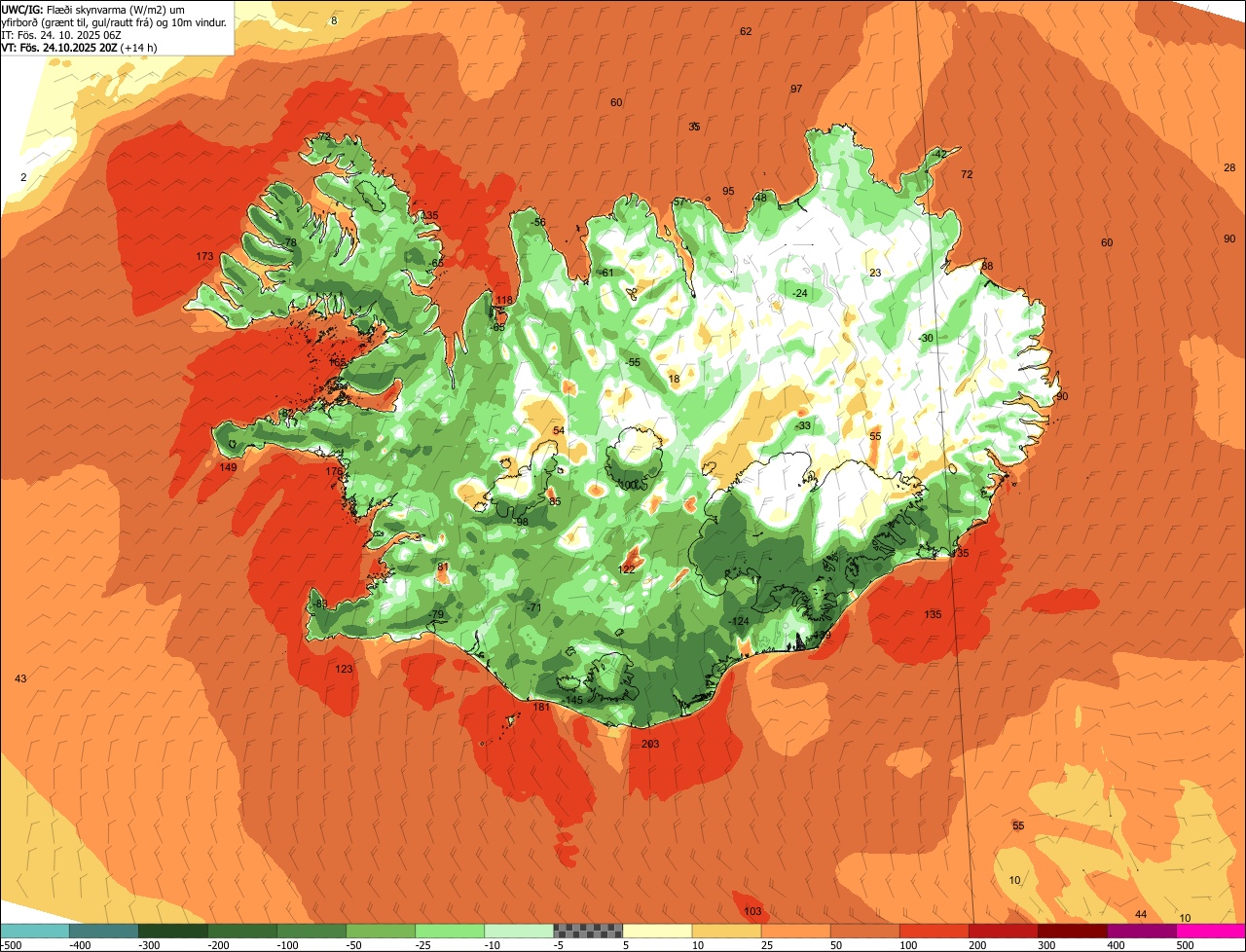Click the map value 203 off the south coast
The width and height of the screenshot is (1246, 952).
pos(650,745)
